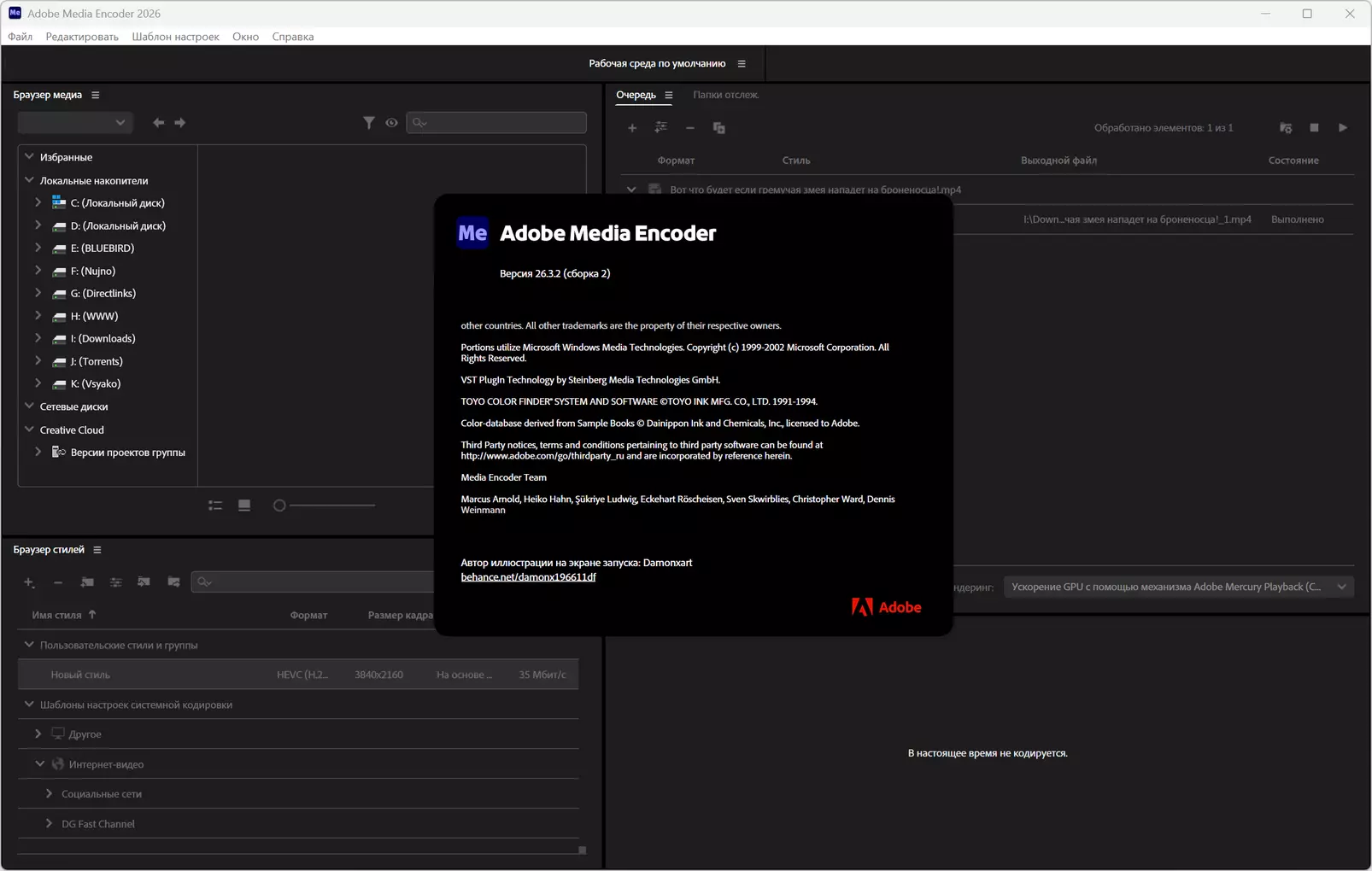Click the Формат column header in presets
1372x871 pixels.
[308, 615]
